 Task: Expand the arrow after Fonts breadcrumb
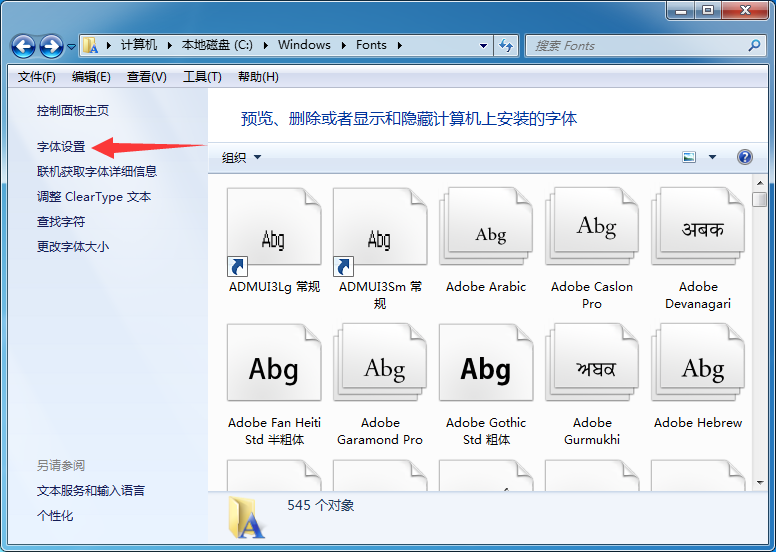point(399,46)
